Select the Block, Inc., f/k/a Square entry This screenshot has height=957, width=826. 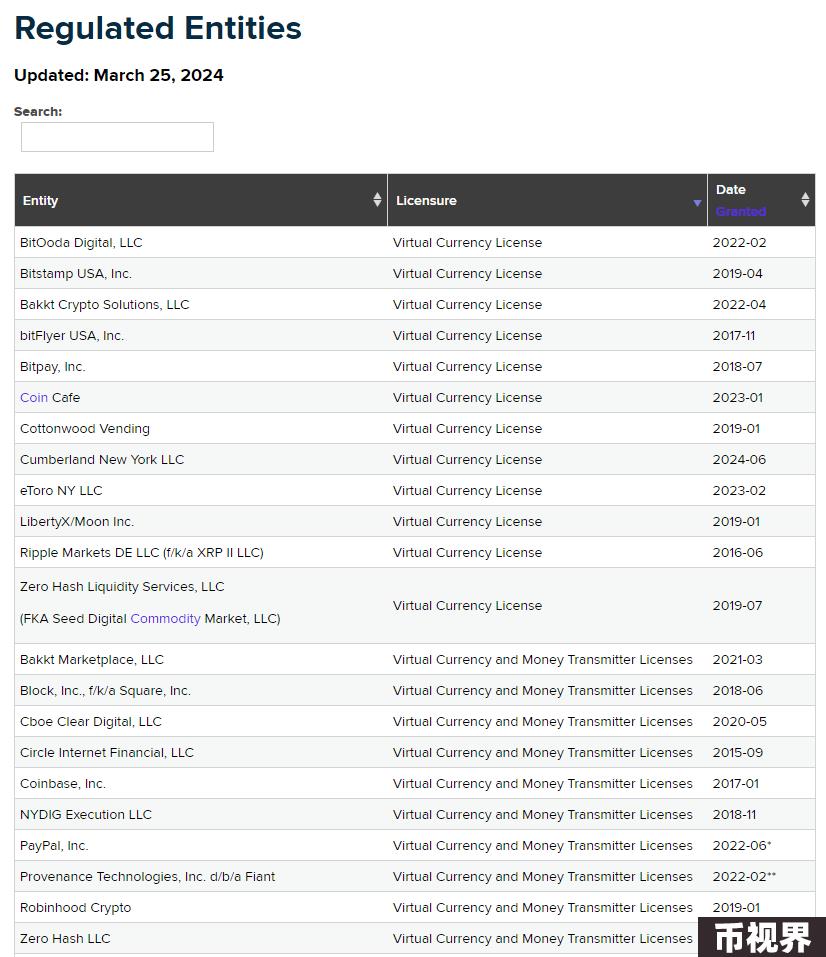pyautogui.click(x=106, y=691)
